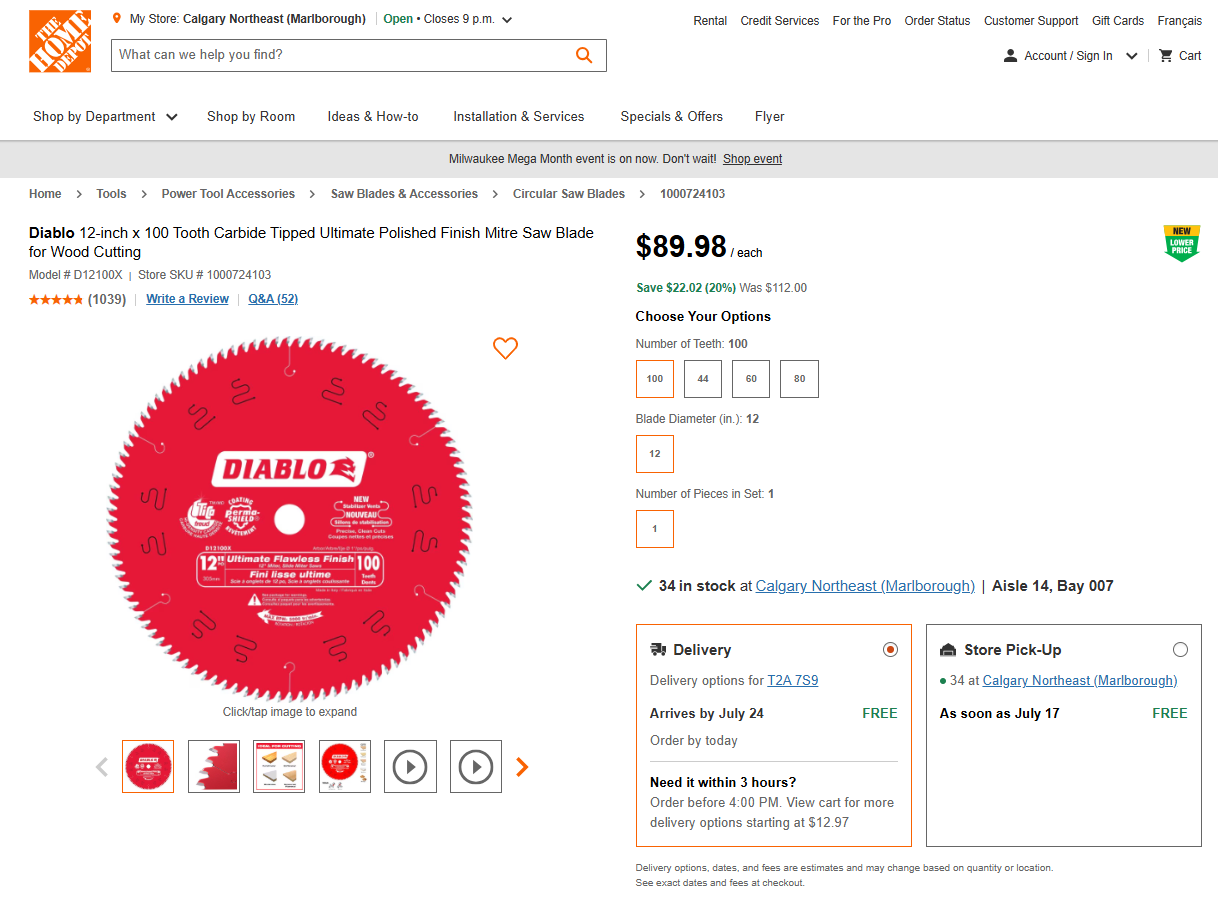This screenshot has height=902, width=1218.
Task: Click the five-star rating icons
Action: click(56, 299)
